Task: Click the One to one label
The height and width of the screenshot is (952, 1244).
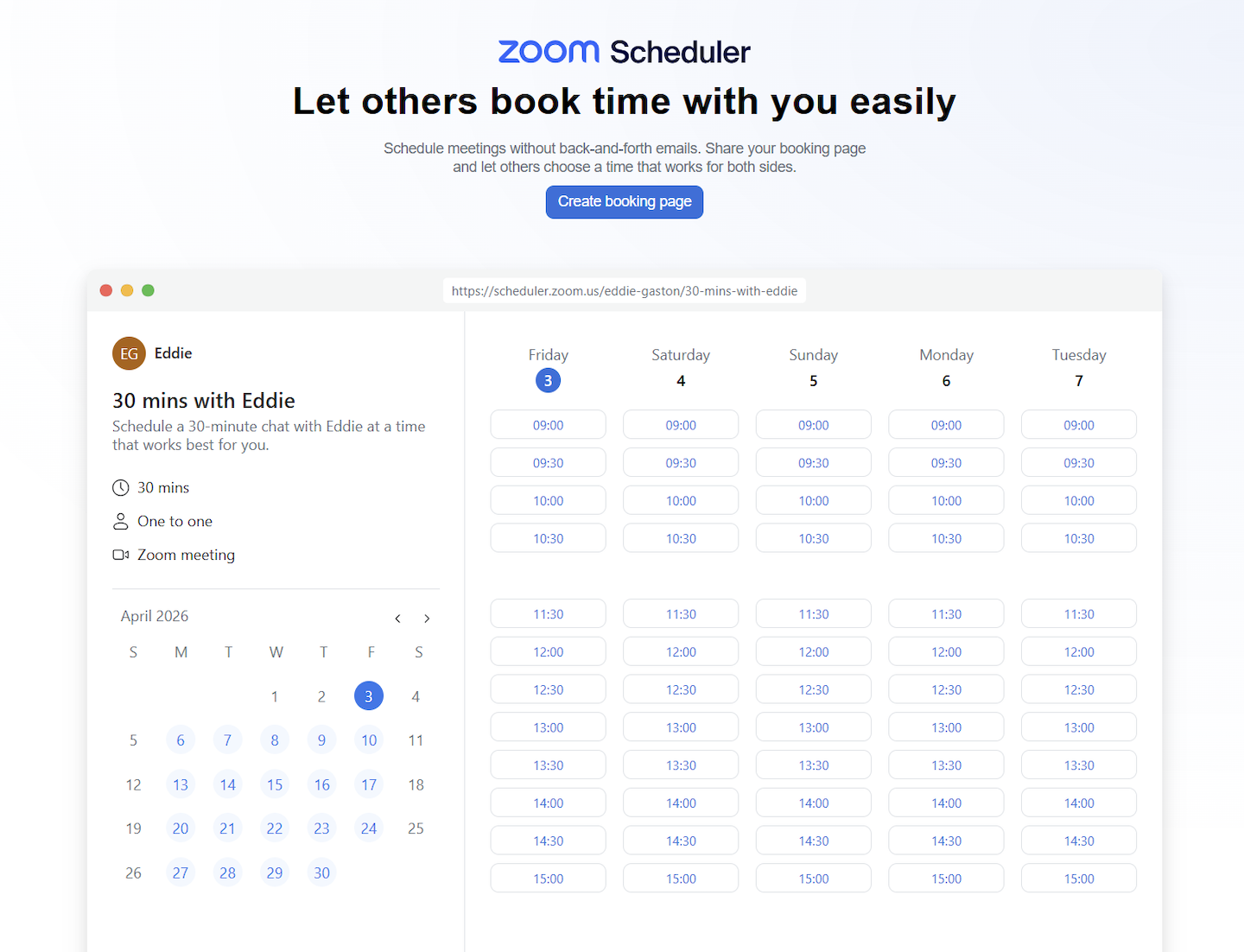Action: point(175,522)
